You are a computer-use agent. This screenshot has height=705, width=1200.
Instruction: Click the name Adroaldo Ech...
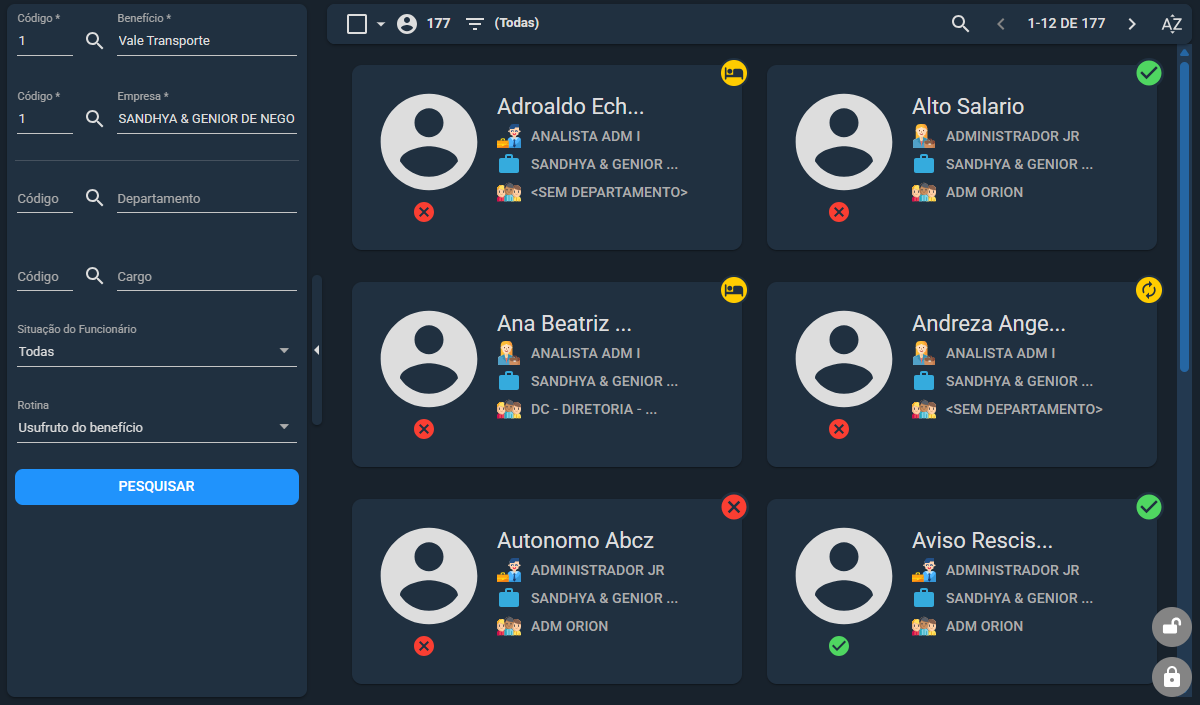click(571, 107)
